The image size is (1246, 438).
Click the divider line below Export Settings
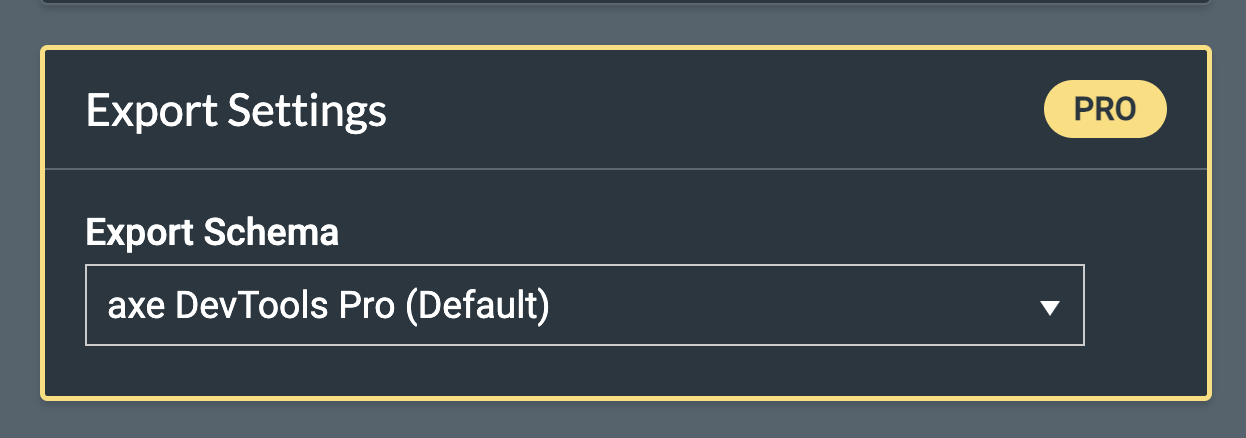pyautogui.click(x=625, y=170)
